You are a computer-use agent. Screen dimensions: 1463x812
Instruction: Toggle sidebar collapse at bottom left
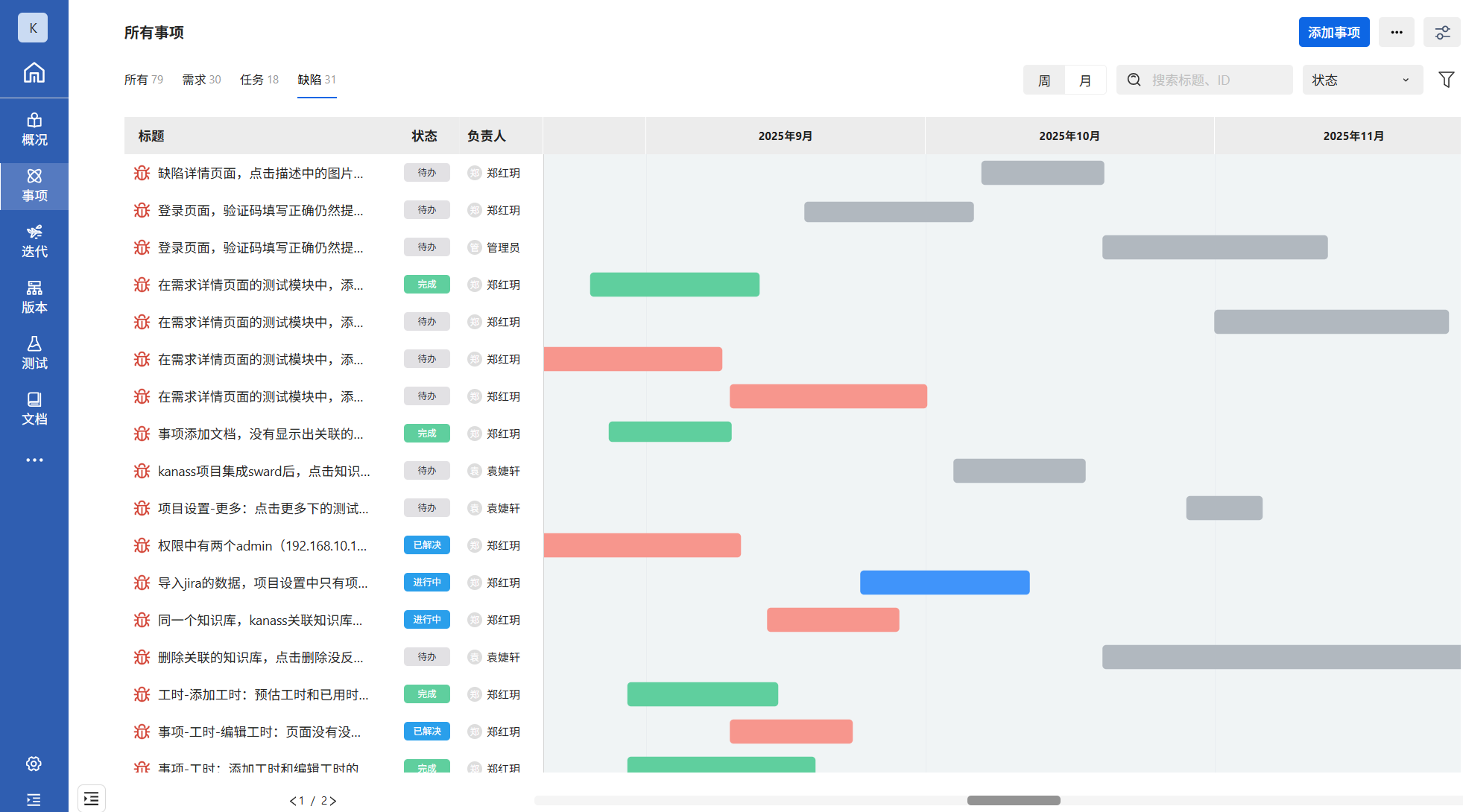coord(34,799)
